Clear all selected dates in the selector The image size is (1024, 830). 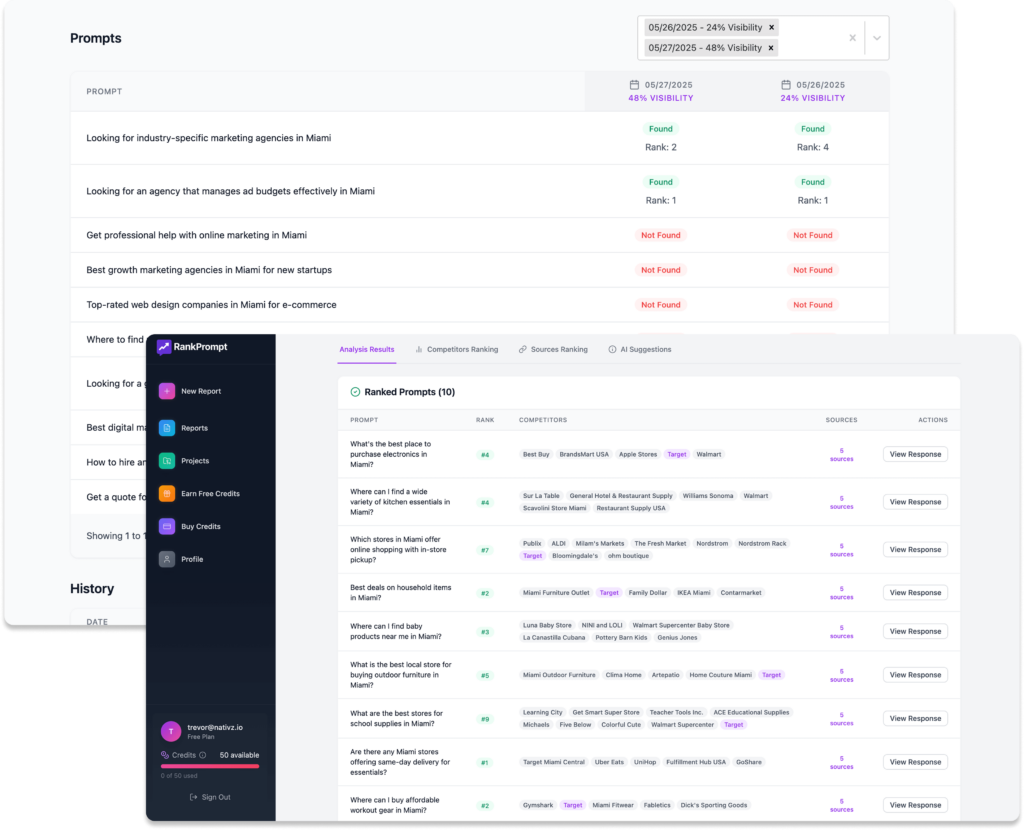coord(852,38)
